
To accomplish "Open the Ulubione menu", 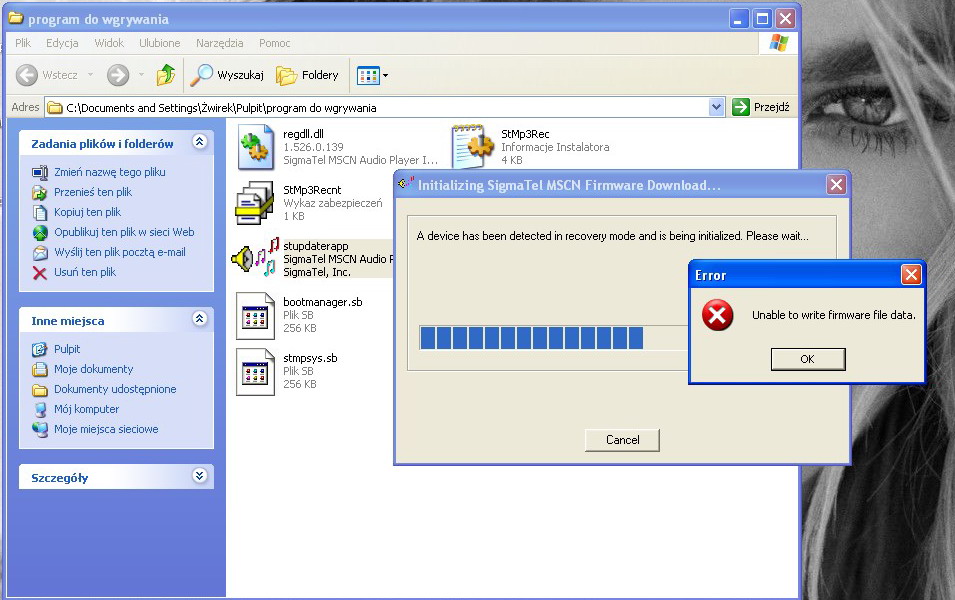I will coord(160,43).
